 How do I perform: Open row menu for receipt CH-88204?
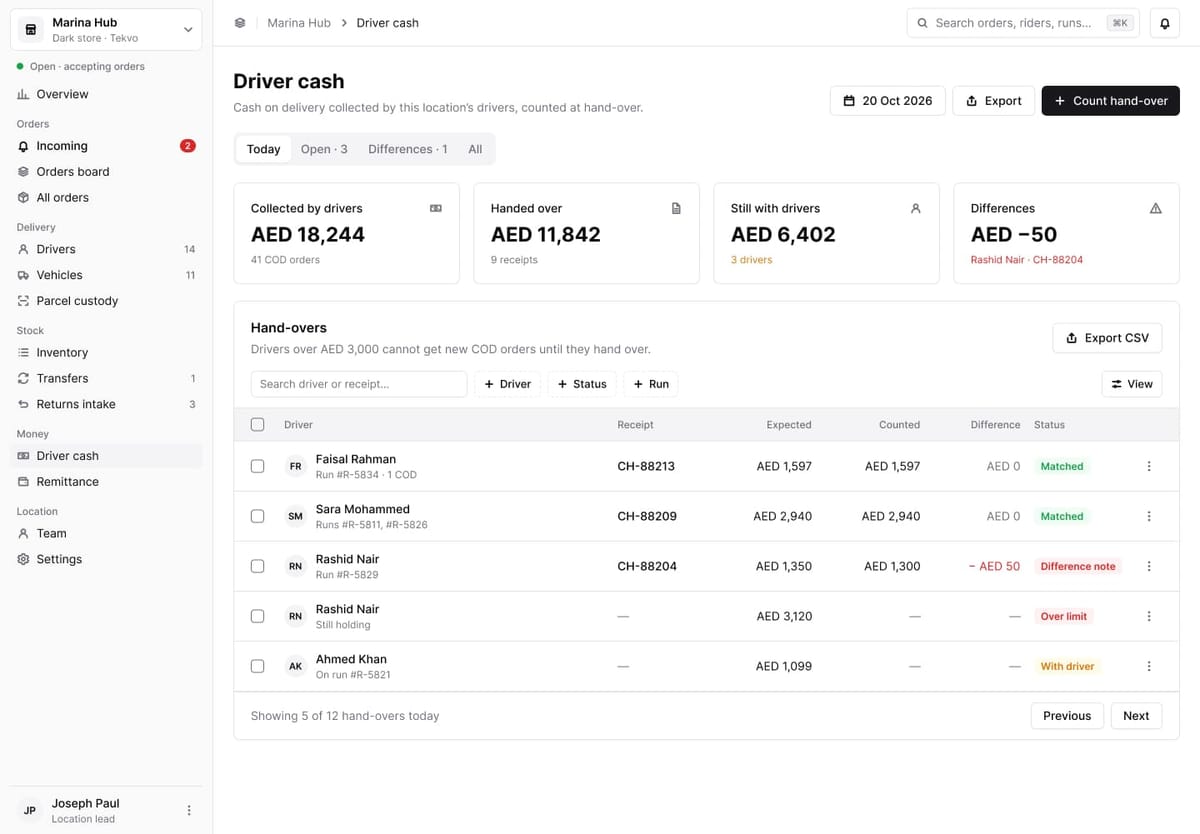pos(1148,566)
